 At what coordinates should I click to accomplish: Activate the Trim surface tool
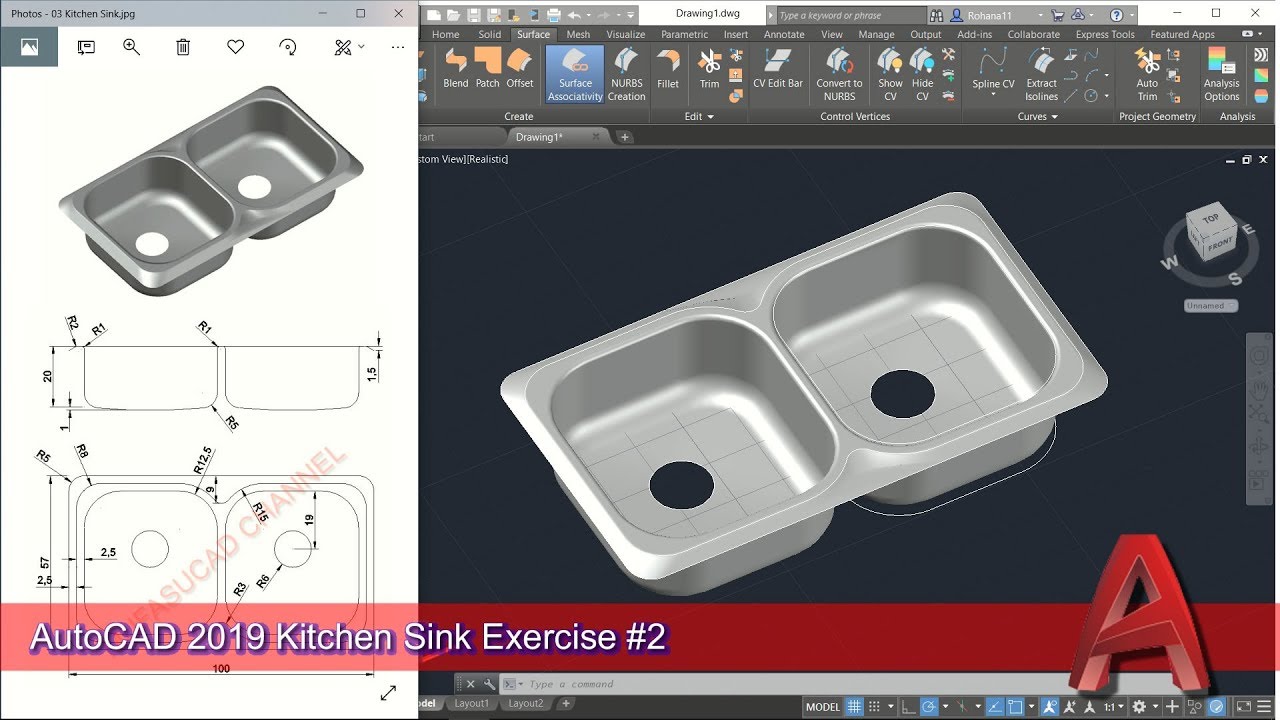709,70
